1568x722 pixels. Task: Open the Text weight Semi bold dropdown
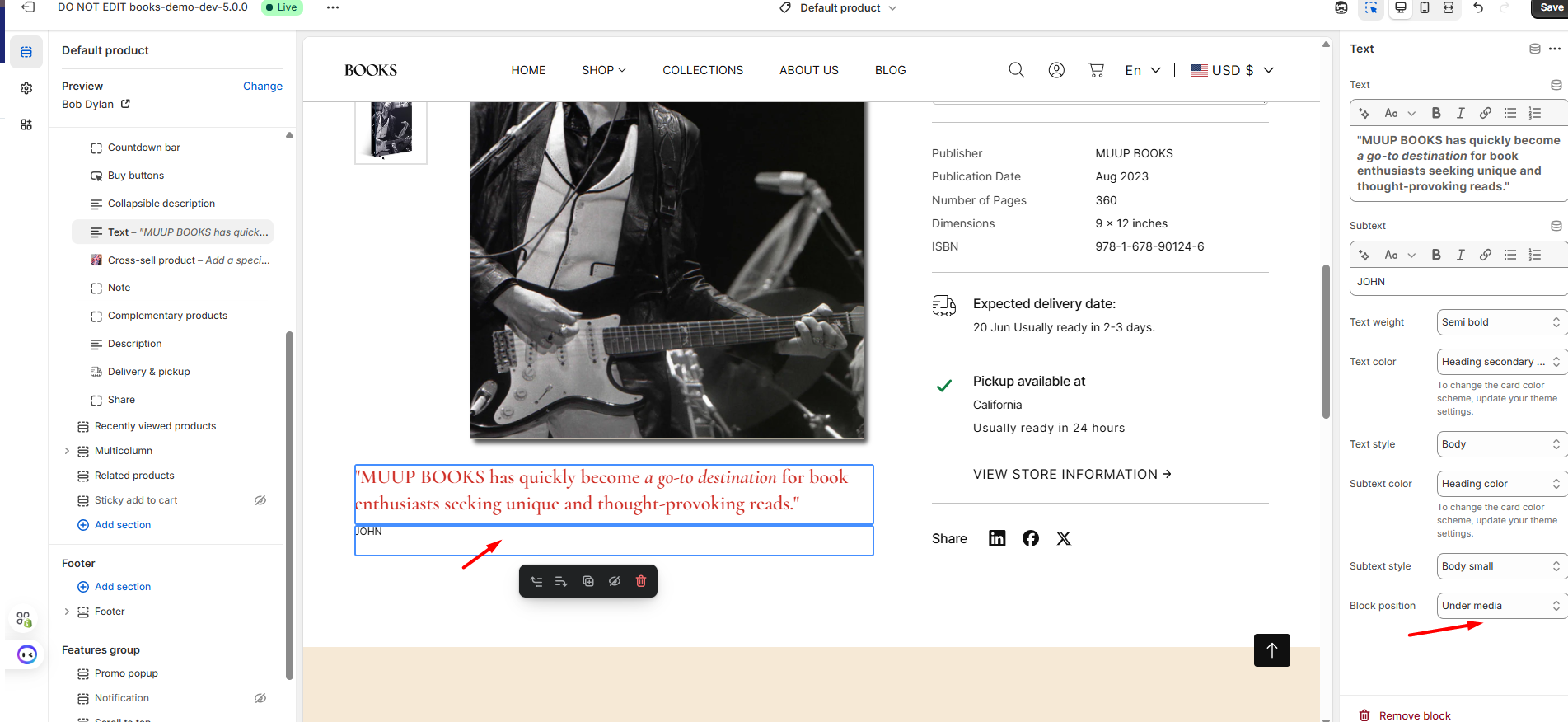click(x=1501, y=322)
